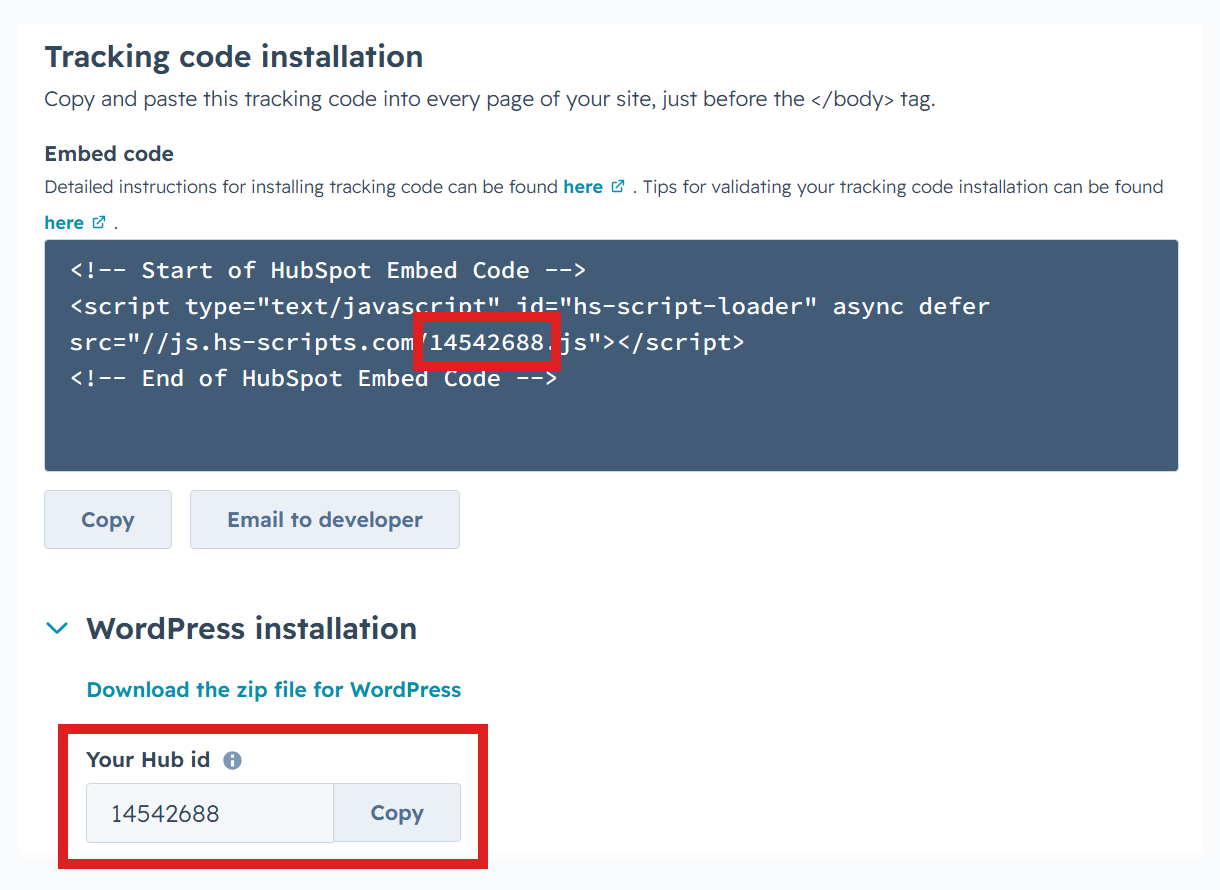The image size is (1220, 890).
Task: Click the 'WordPress installation' heading text
Action: 252,628
